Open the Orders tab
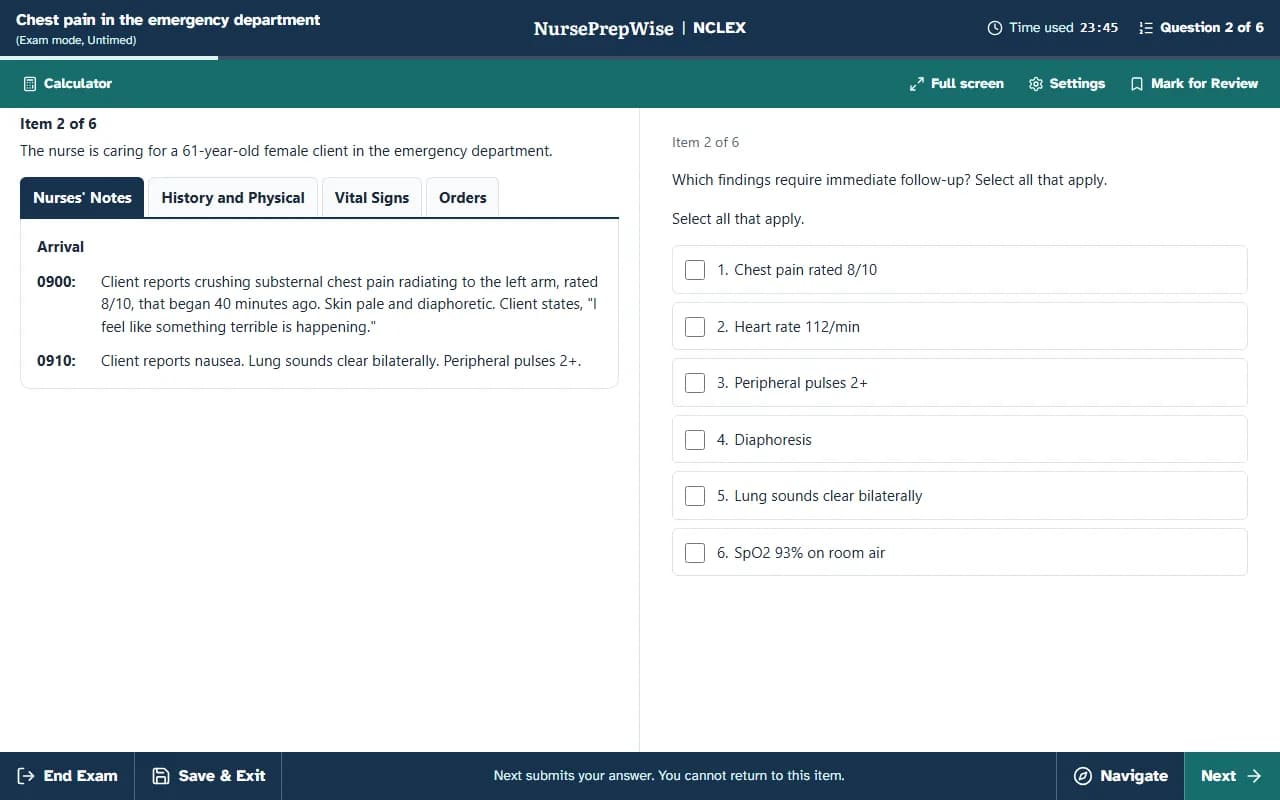The height and width of the screenshot is (800, 1280). point(462,198)
